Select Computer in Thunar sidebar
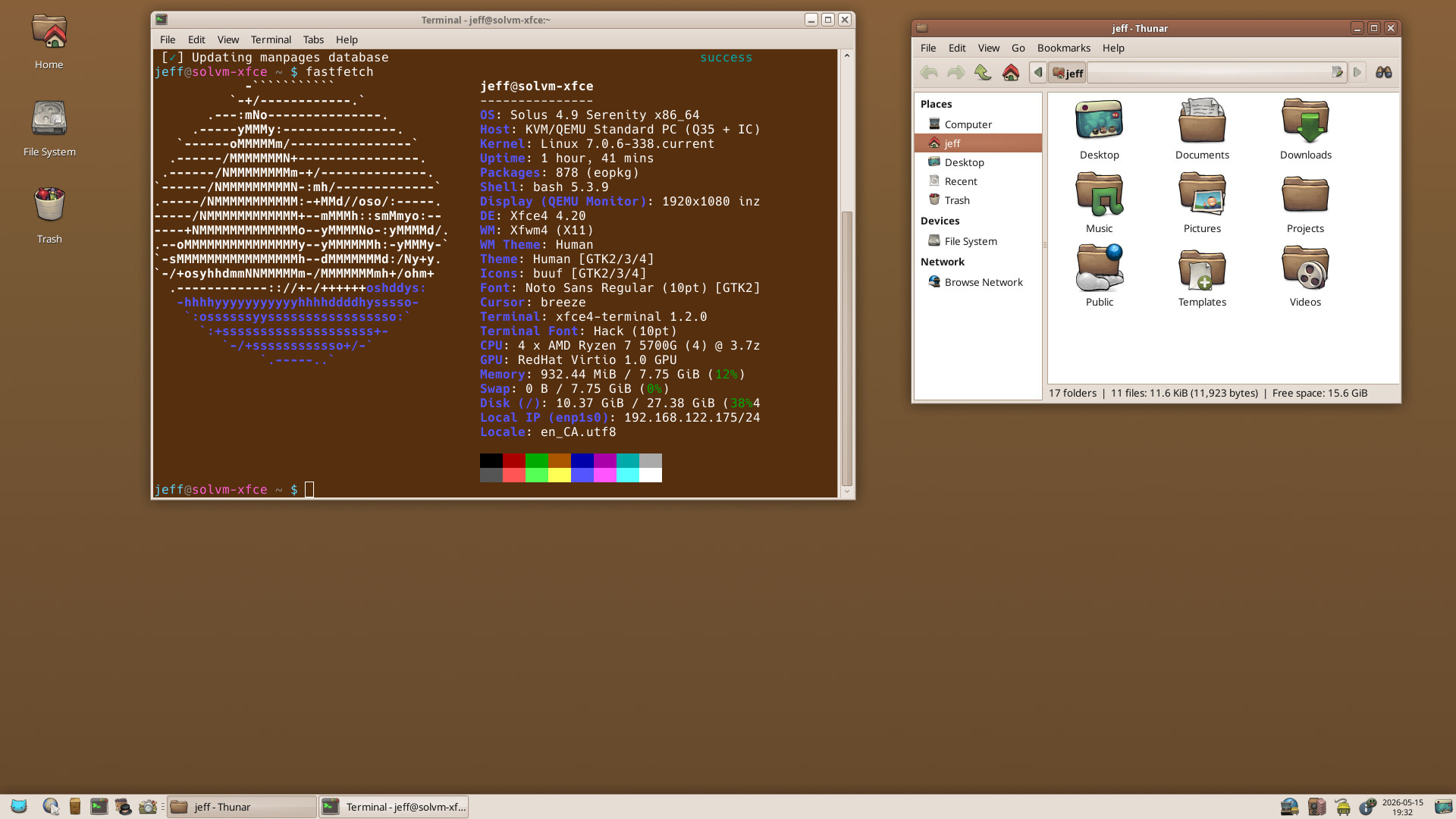Image resolution: width=1456 pixels, height=819 pixels. coord(978,124)
